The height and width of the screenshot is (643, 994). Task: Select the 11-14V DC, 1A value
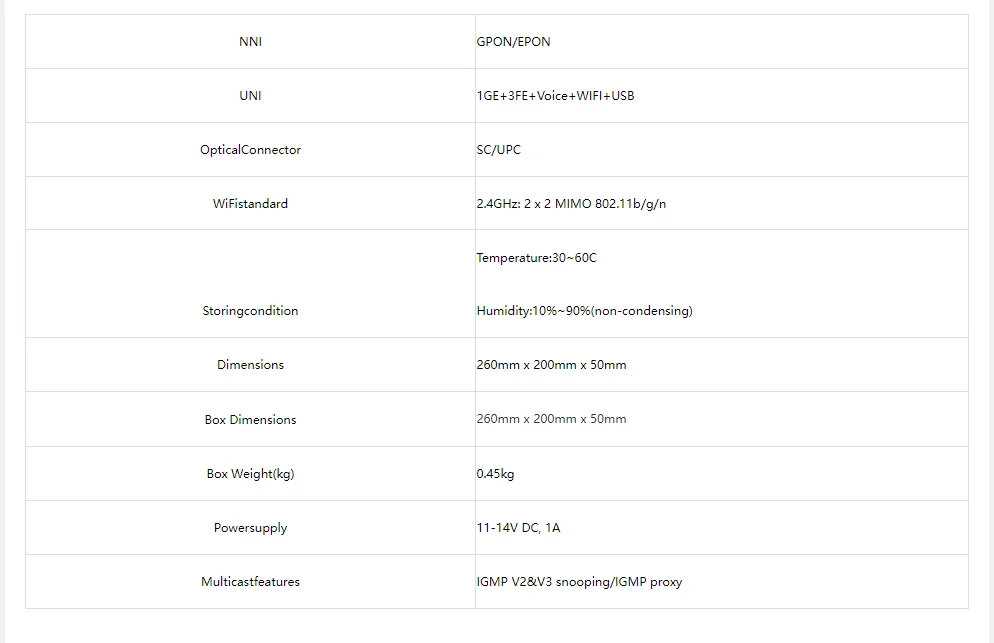click(x=519, y=528)
